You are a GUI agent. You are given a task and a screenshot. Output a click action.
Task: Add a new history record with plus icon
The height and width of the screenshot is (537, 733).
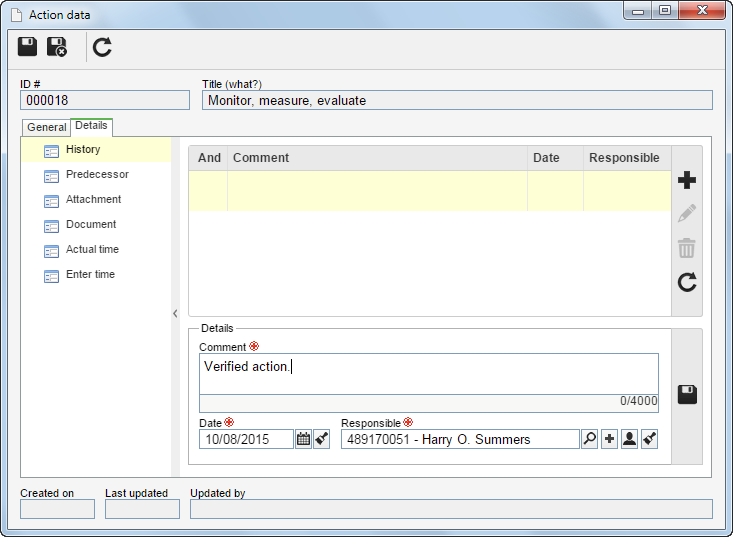click(687, 180)
